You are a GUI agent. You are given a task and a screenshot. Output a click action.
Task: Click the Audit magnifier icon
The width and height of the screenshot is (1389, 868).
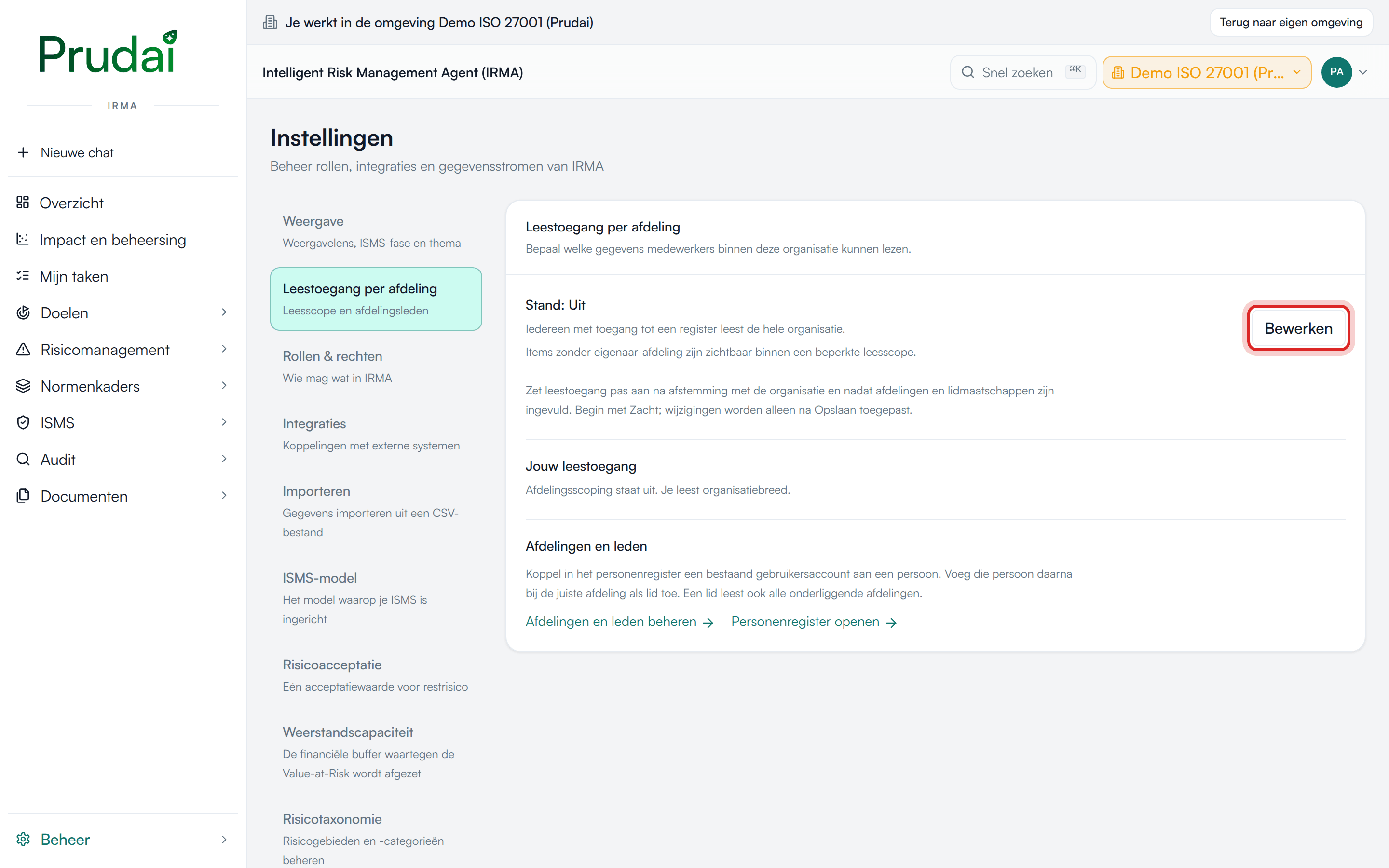point(23,459)
